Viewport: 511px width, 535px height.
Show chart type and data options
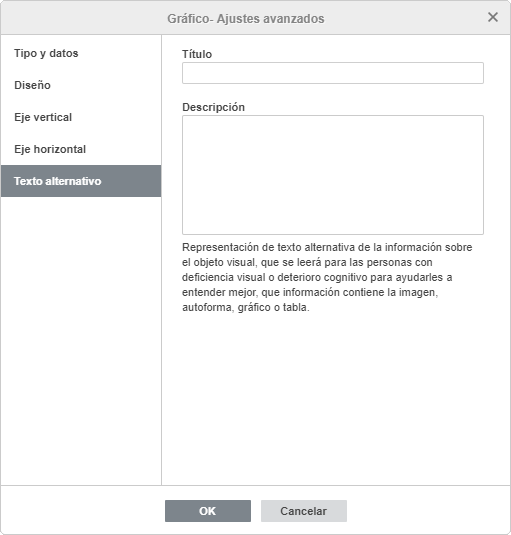(x=81, y=53)
